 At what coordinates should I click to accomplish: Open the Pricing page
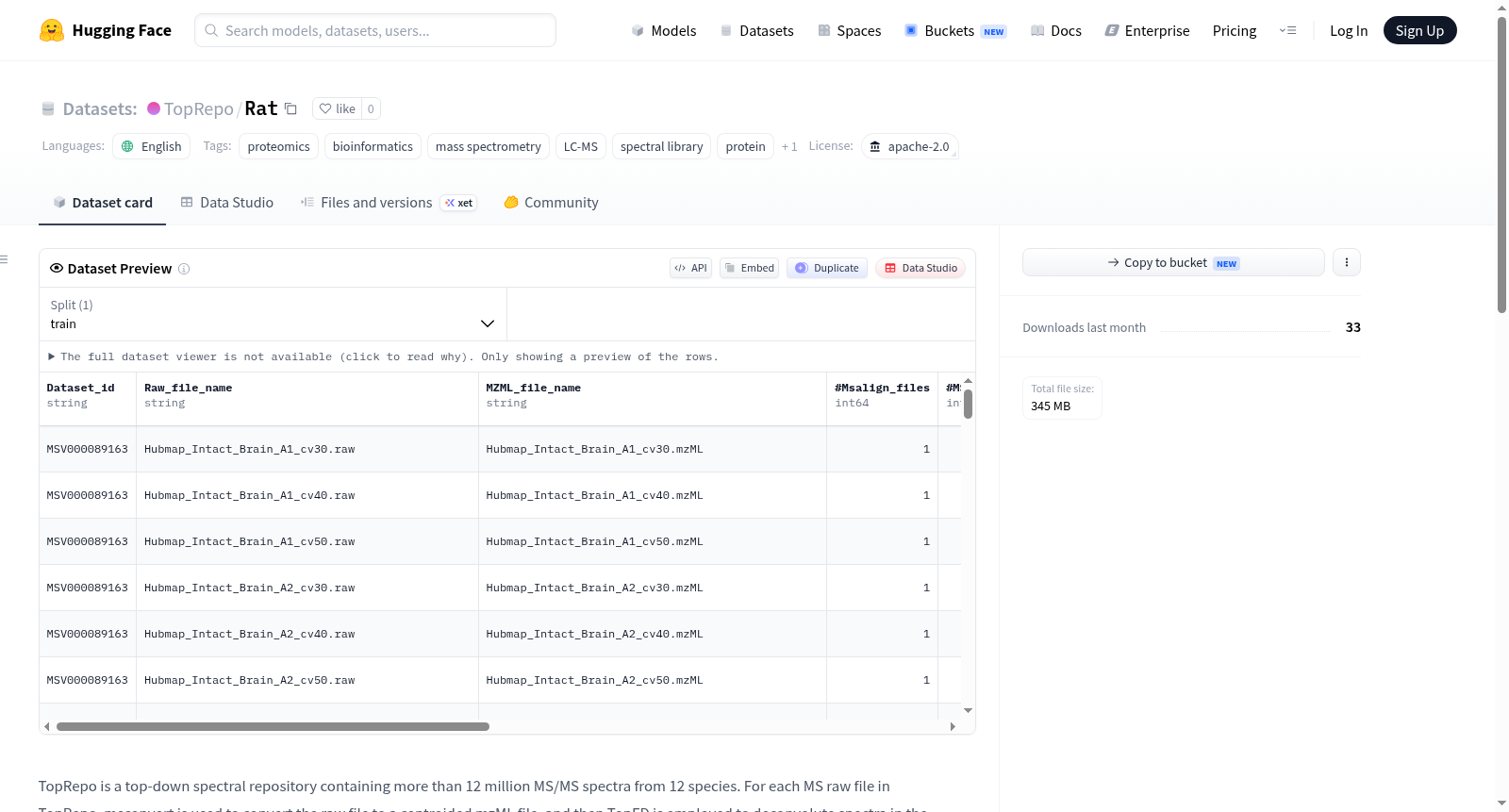coord(1235,30)
